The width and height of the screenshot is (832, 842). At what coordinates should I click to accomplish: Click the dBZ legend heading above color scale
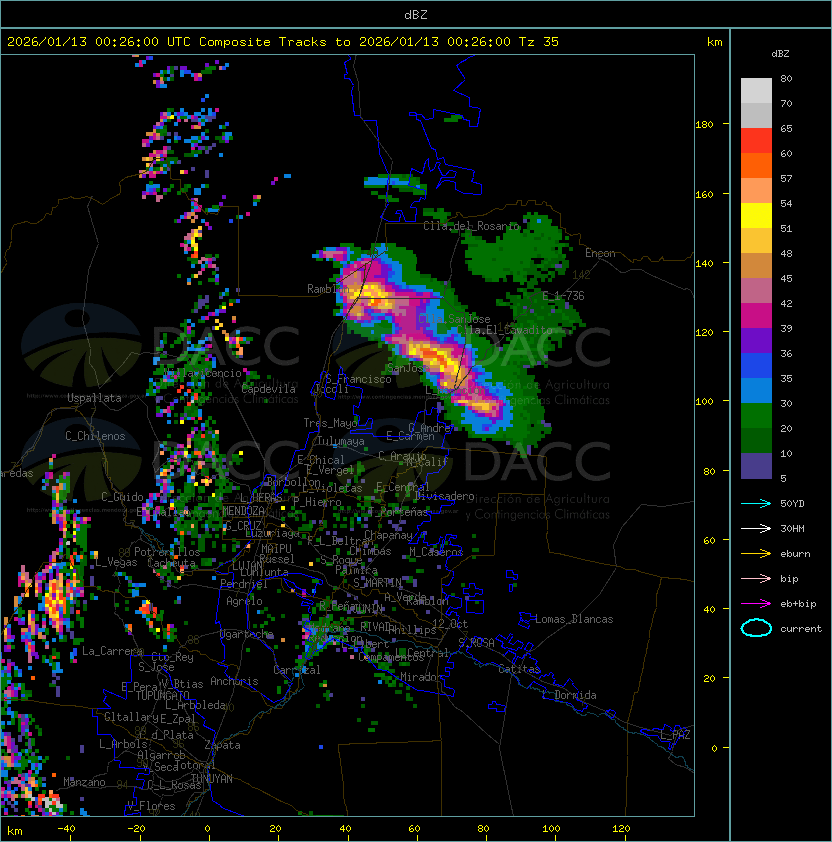pos(780,54)
